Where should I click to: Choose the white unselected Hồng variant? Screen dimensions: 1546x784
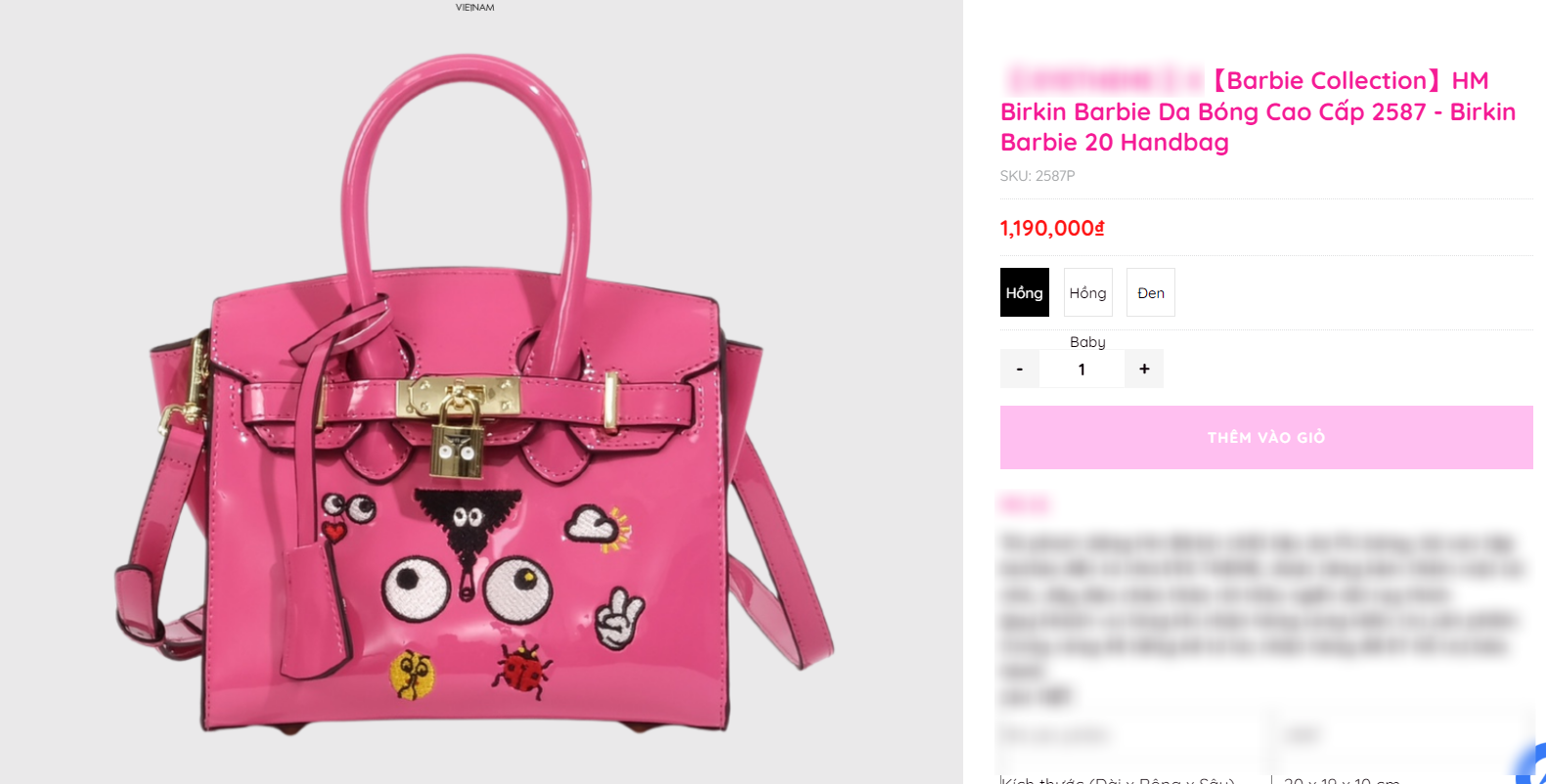[x=1087, y=292]
